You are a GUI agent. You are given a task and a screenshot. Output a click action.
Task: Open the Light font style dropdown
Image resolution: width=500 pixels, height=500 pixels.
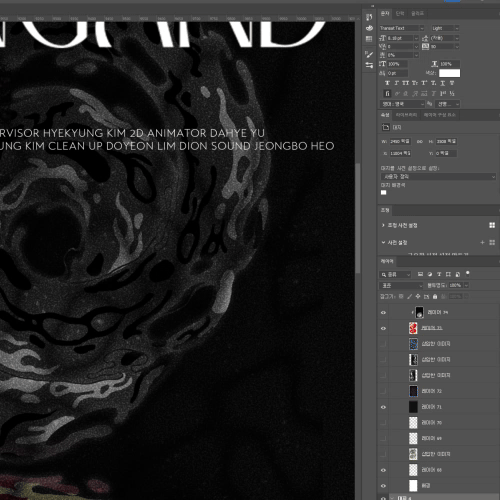click(445, 28)
